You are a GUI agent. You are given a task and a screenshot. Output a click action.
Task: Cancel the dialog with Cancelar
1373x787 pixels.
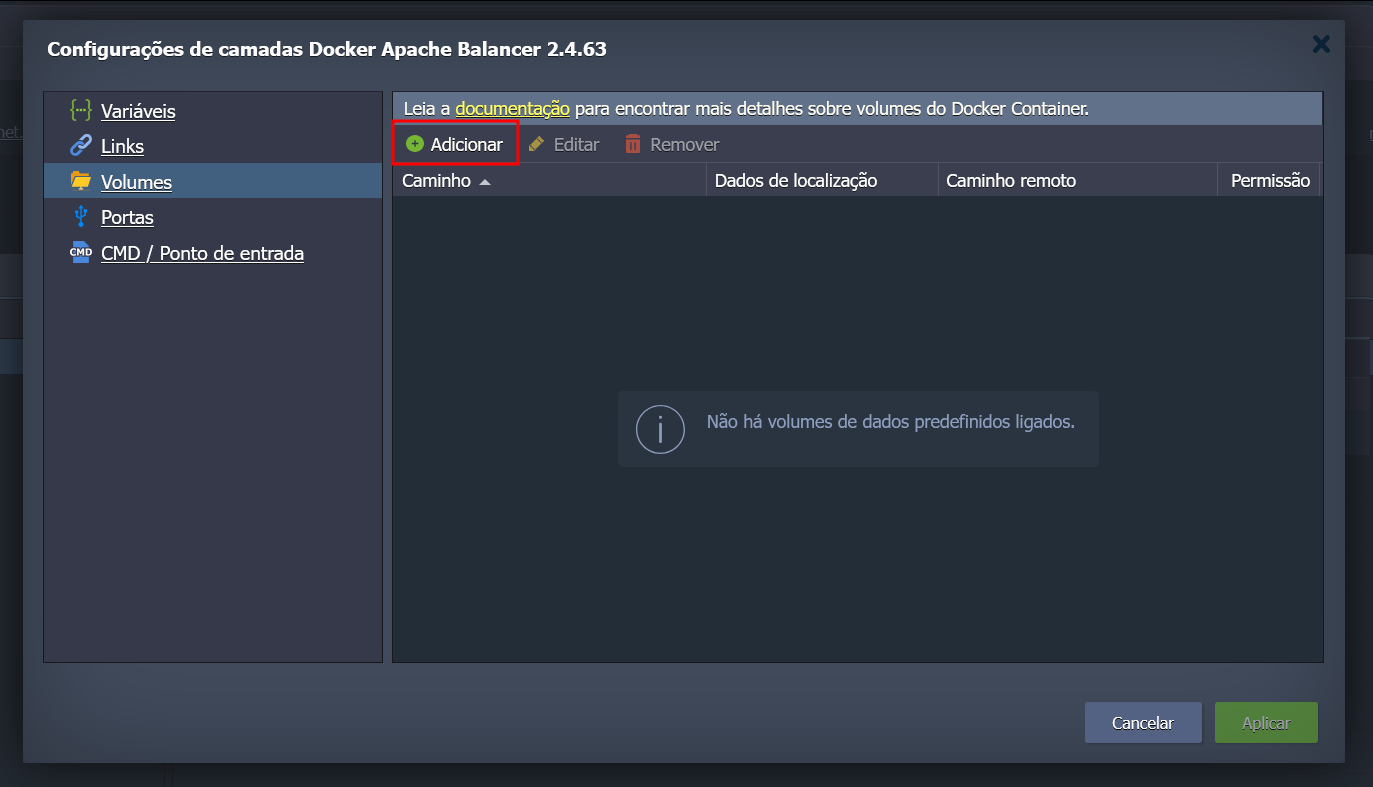(1143, 722)
